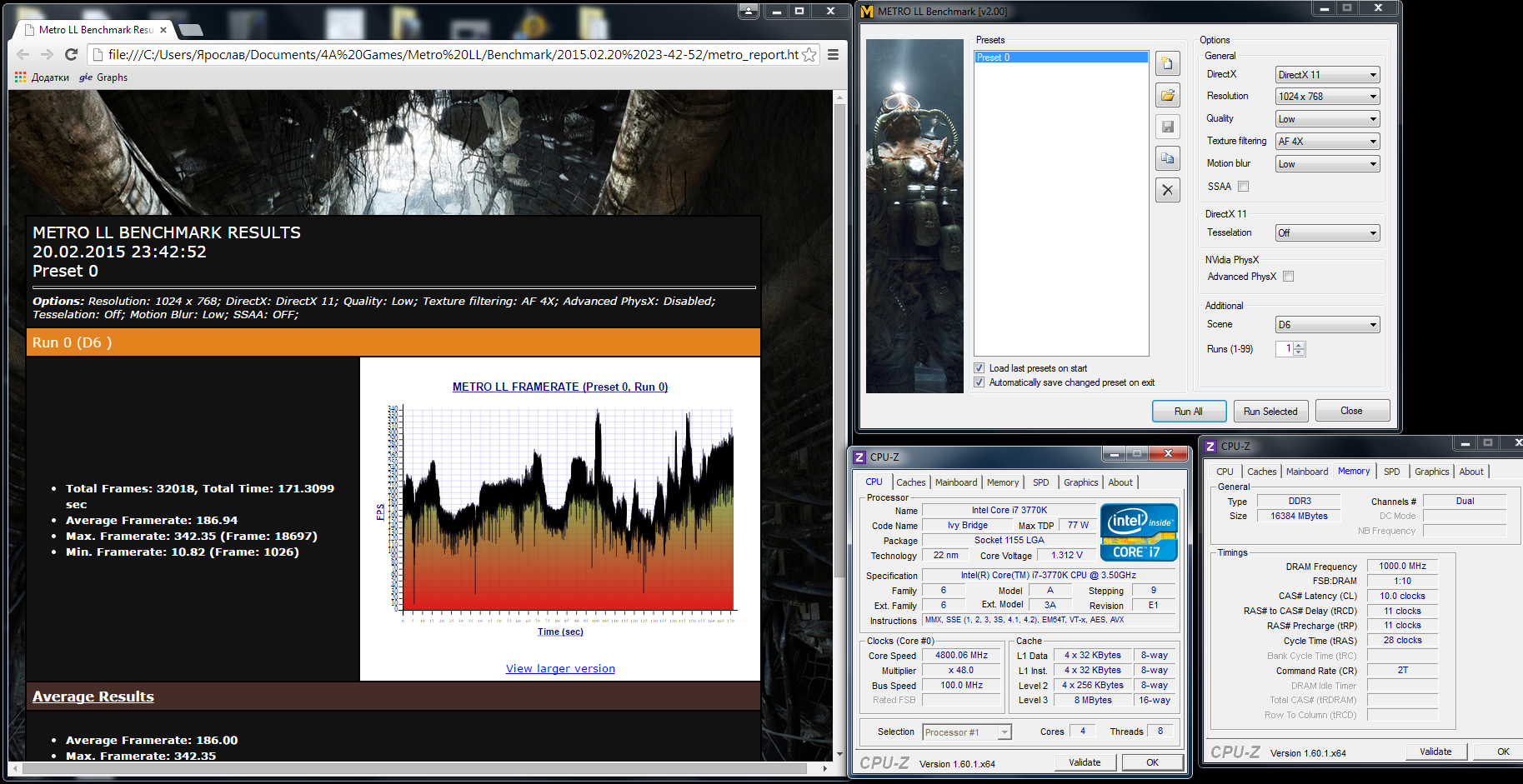Open the View larger version link
This screenshot has height=784, width=1523.
[560, 668]
